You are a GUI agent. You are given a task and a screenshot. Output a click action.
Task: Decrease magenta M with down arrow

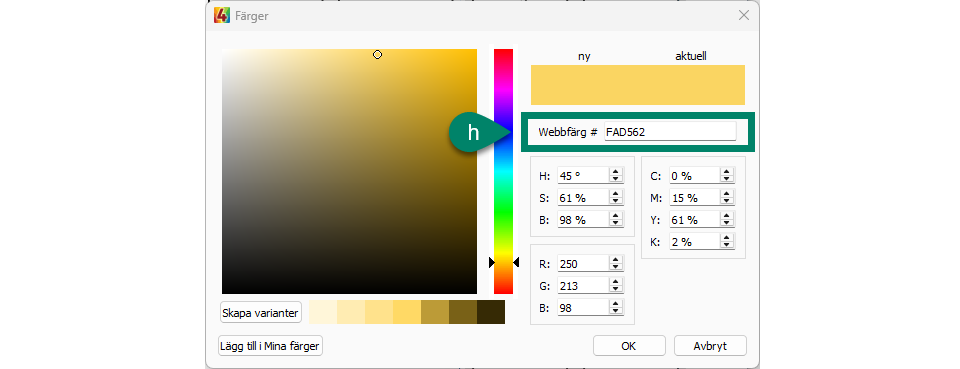727,201
